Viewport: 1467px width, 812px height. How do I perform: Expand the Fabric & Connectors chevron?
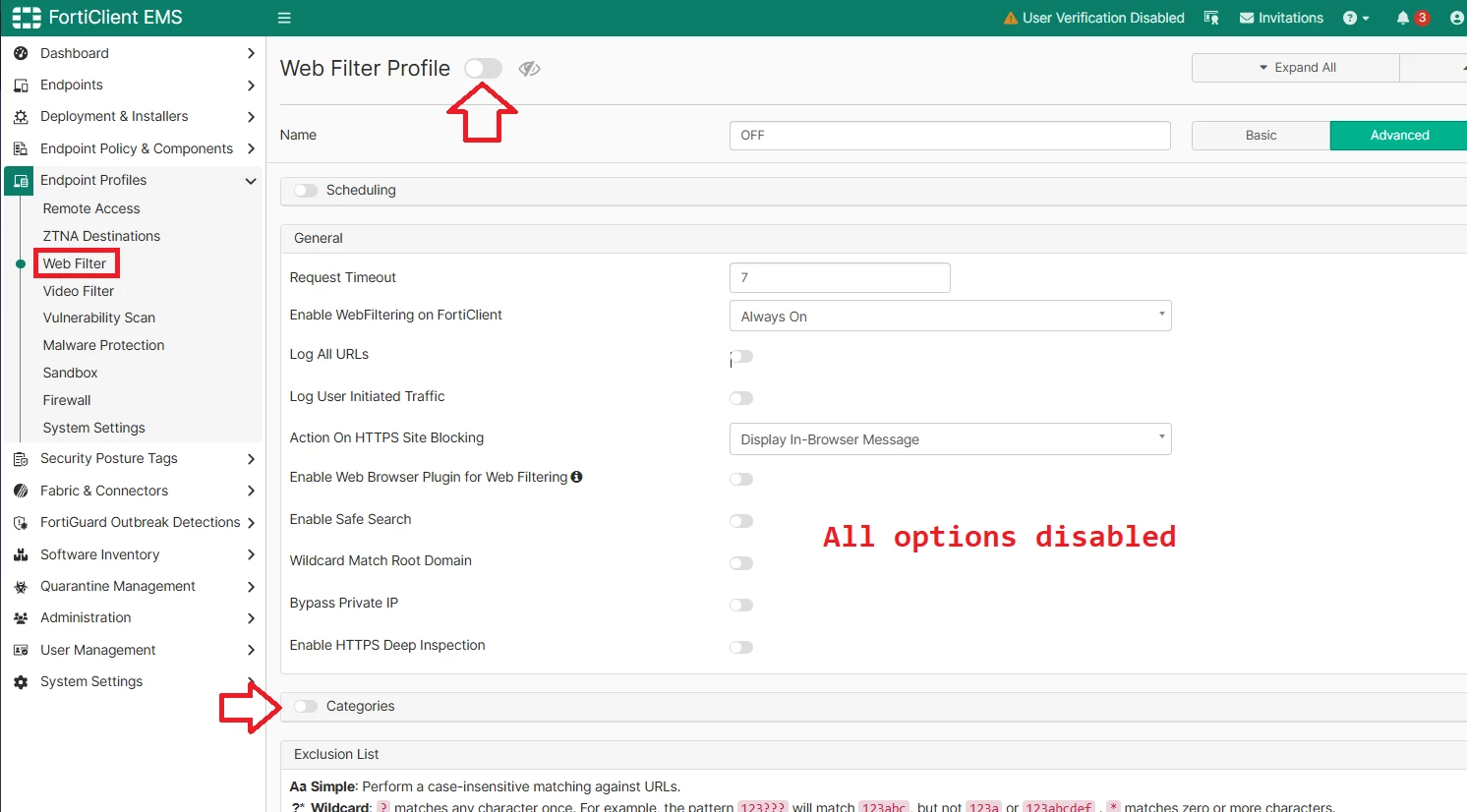[x=251, y=491]
